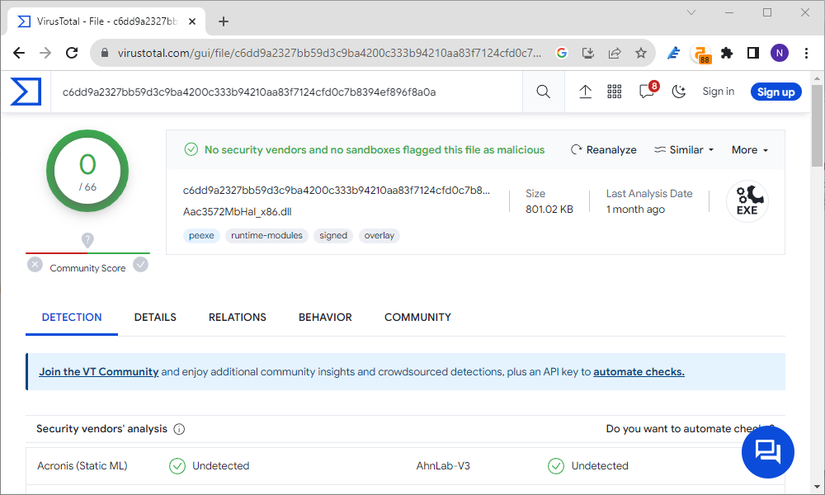Screen dimensions: 825x495
Task: Toggle dark mode moon icon
Action: click(x=679, y=92)
